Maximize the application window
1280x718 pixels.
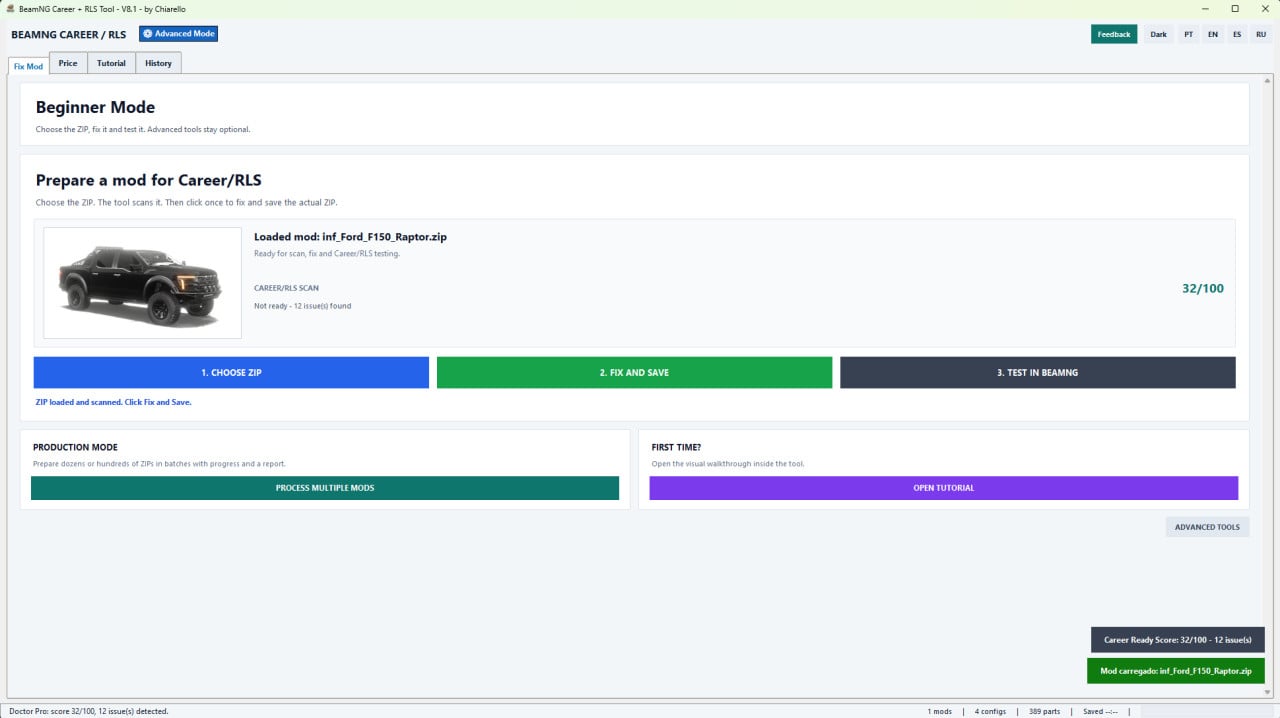[x=1235, y=8]
